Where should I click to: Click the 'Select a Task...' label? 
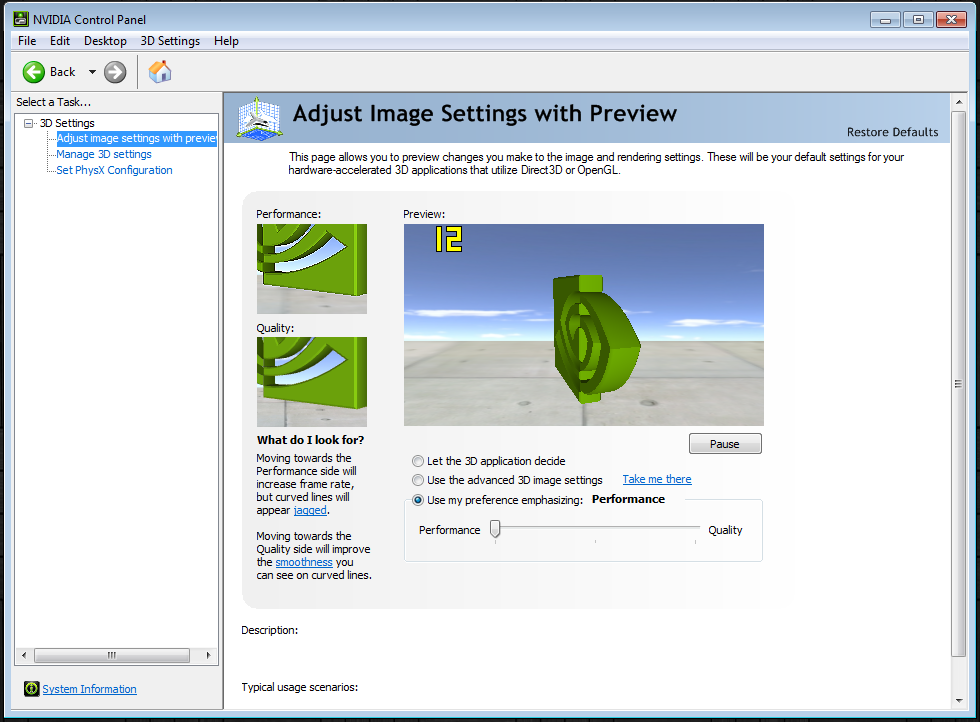54,102
